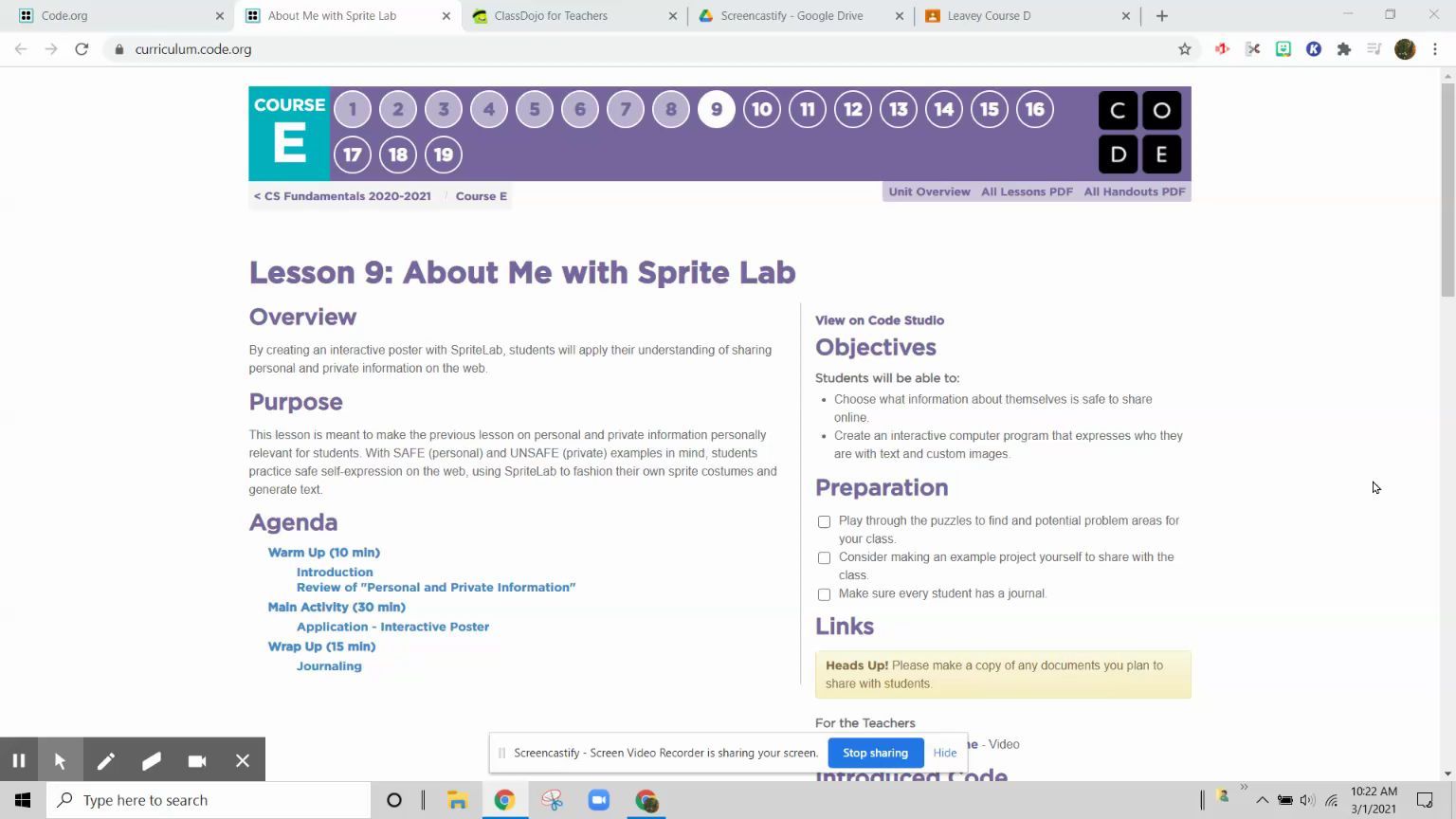Toggle the webcam in Screencastify toolbar

point(196,760)
